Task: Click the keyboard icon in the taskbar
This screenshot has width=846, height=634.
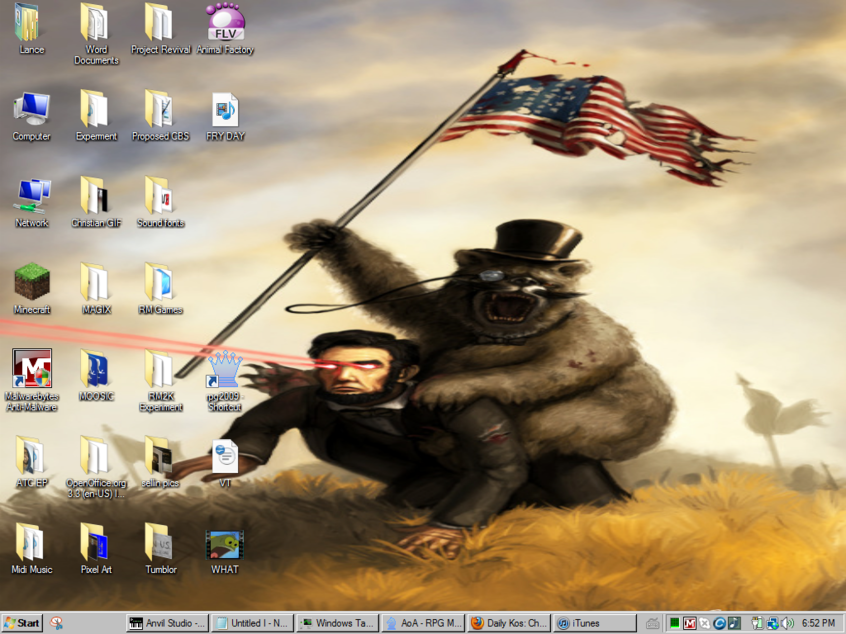Action: click(652, 624)
